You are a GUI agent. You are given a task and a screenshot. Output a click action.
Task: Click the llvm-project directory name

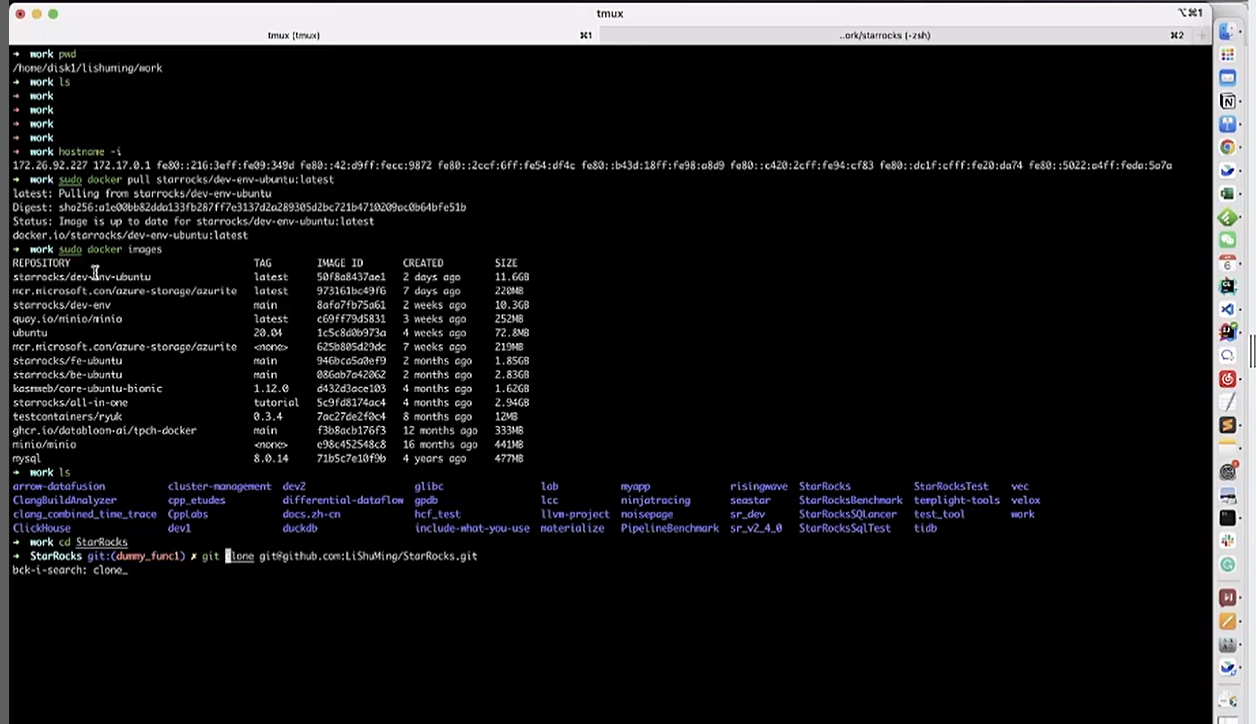[575, 514]
